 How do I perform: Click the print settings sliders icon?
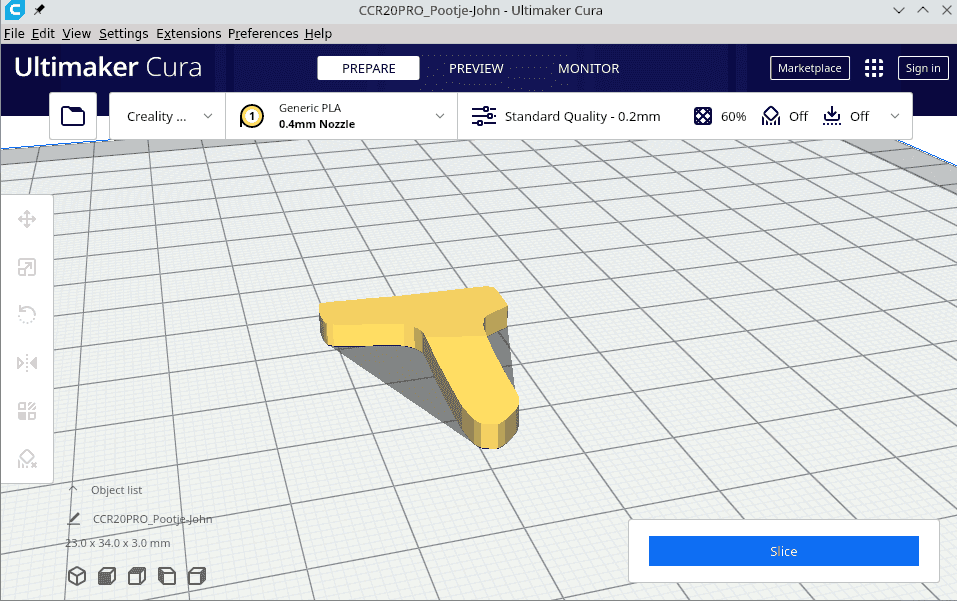[483, 116]
